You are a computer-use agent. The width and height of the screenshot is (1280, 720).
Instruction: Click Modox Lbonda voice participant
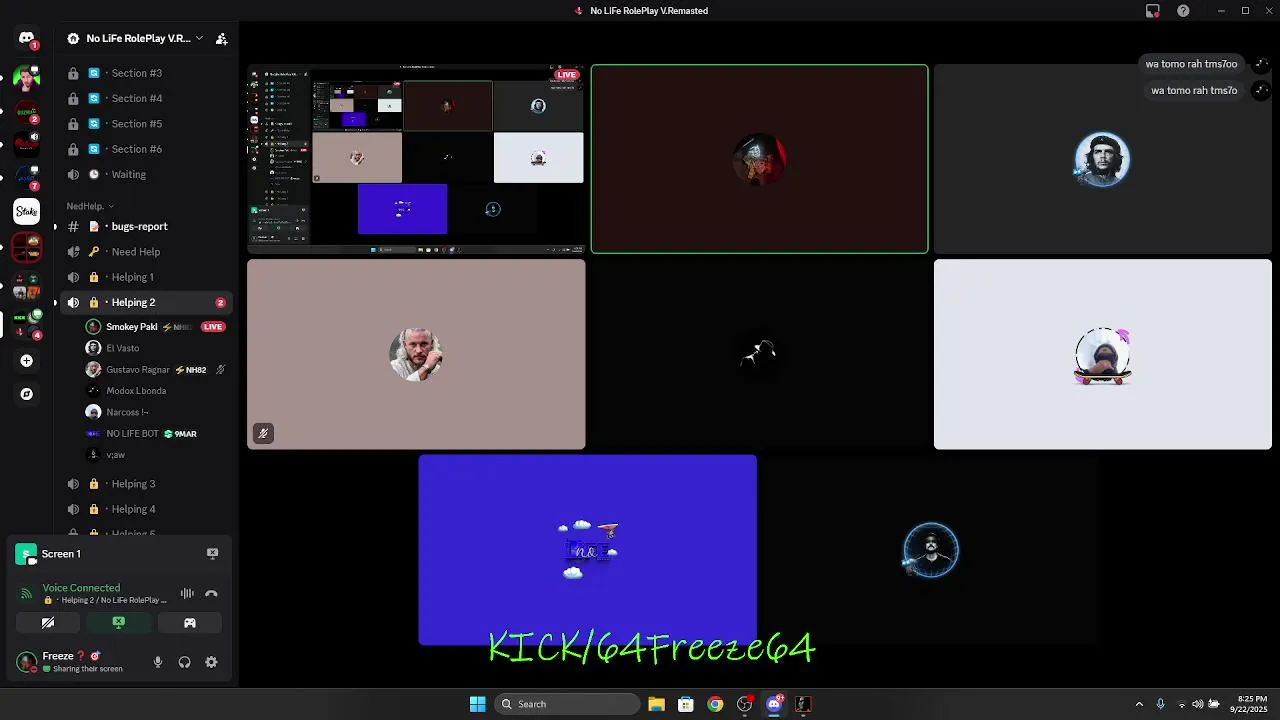(156, 391)
